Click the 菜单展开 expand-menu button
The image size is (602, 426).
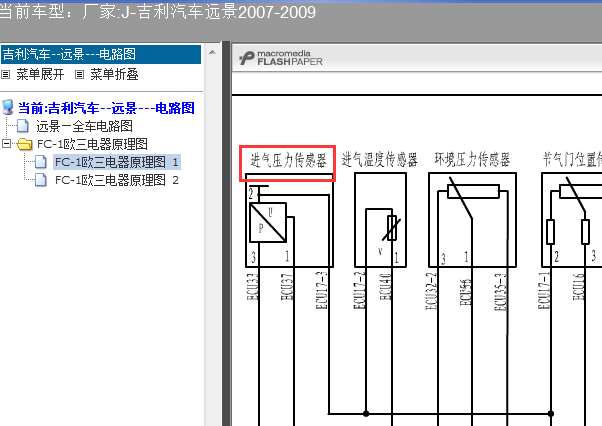(x=40, y=74)
